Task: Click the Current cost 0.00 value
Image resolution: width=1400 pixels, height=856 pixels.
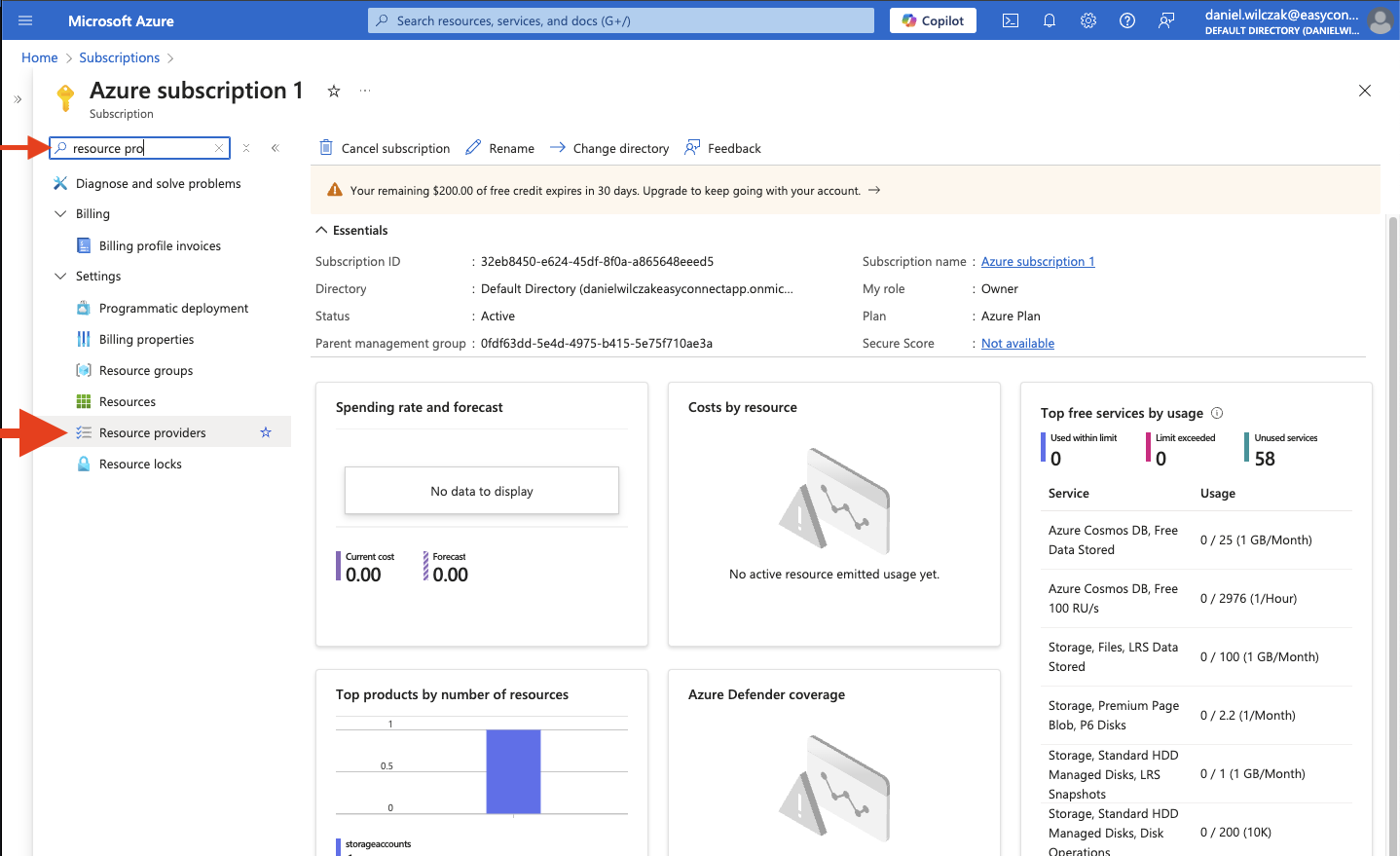Action: tap(363, 575)
